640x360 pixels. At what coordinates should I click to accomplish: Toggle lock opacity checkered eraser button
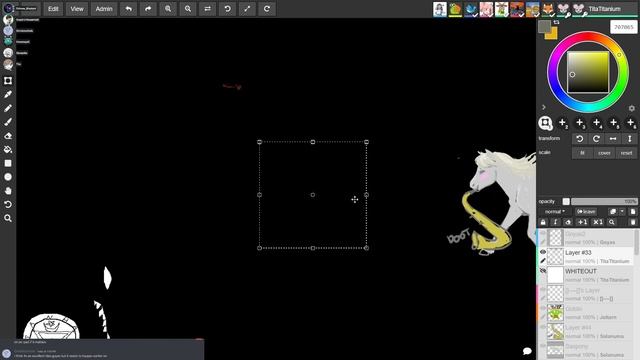point(568,222)
